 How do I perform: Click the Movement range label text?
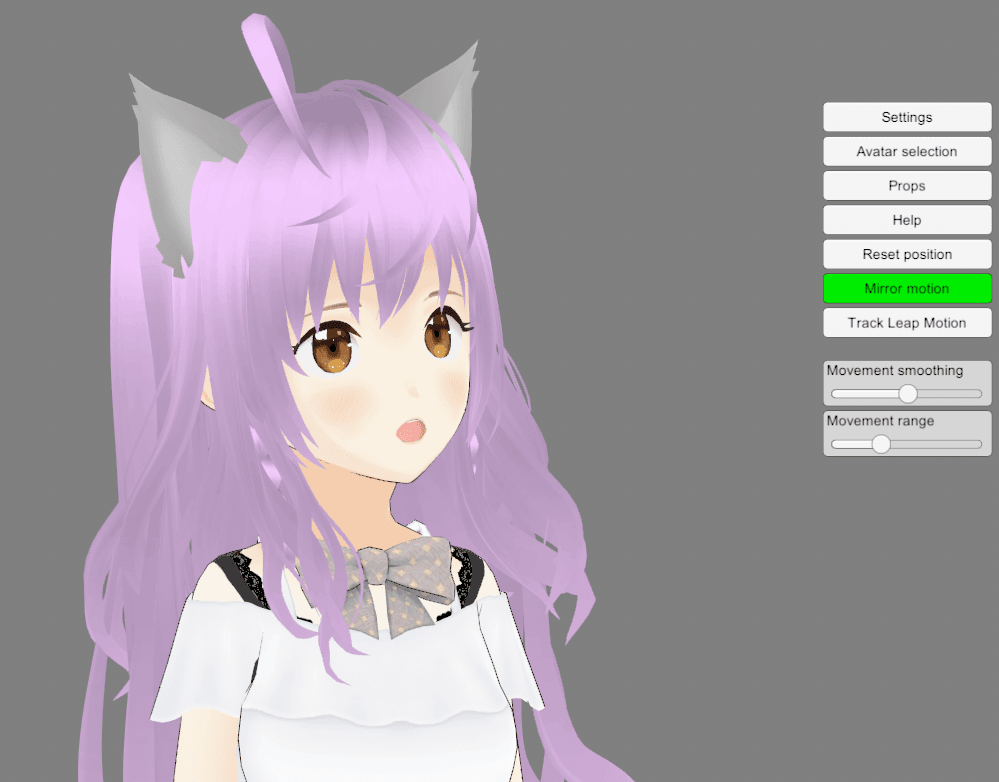880,421
